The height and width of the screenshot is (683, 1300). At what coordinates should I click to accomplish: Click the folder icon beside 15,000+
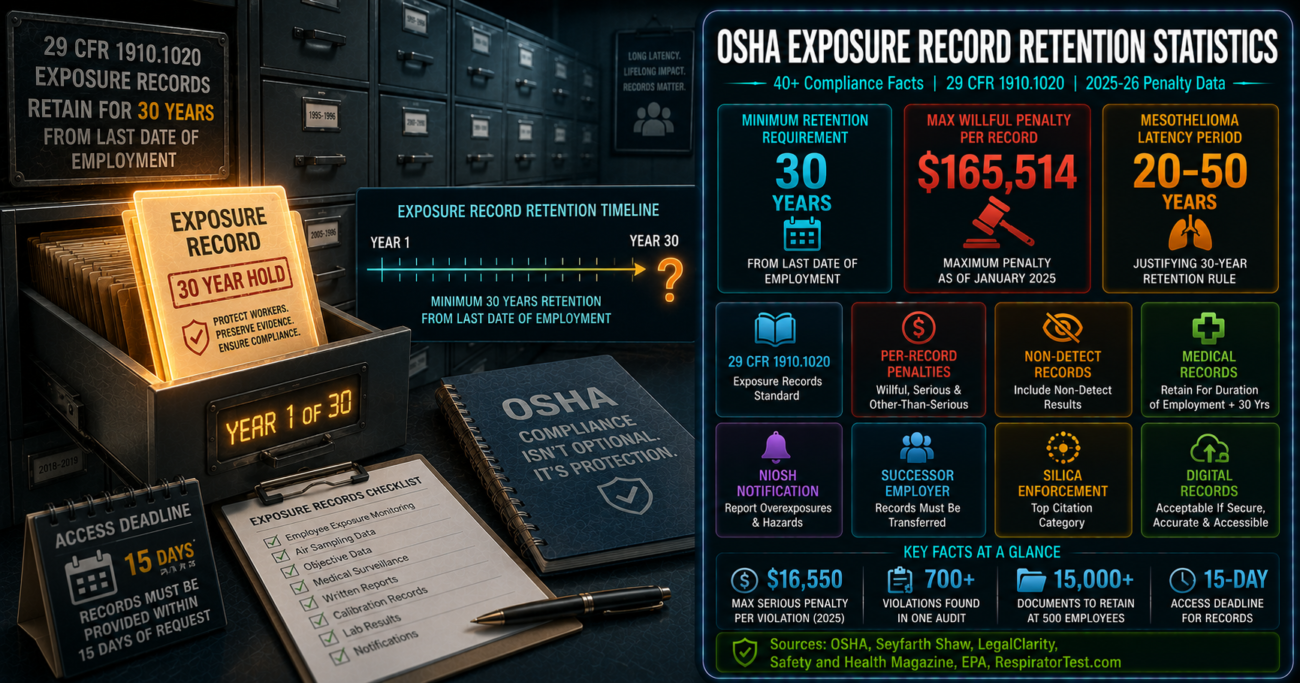[x=1030, y=579]
